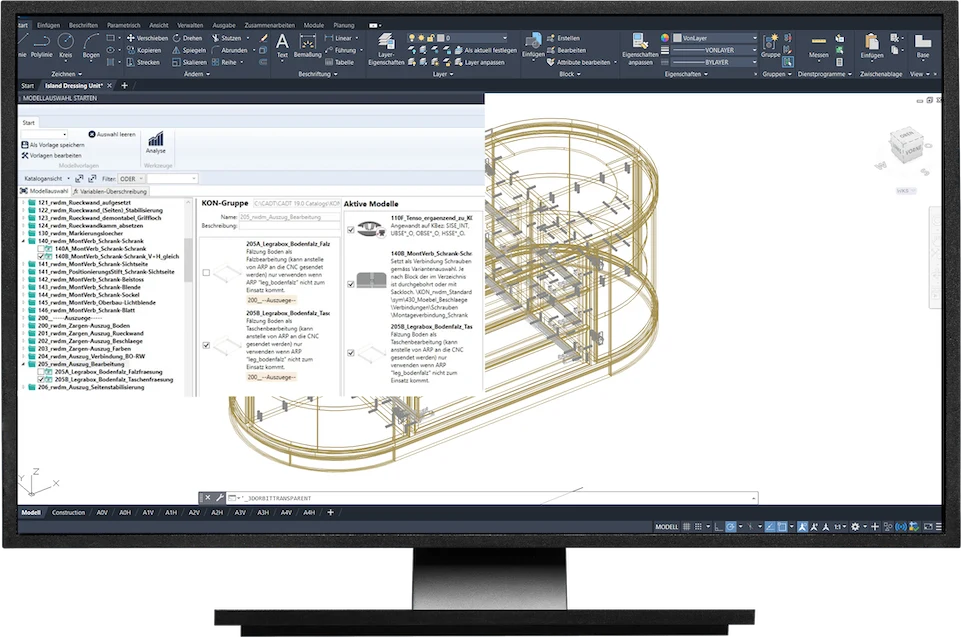Open the VONLAYER lineweight dropdown
The image size is (961, 637).
click(x=715, y=50)
